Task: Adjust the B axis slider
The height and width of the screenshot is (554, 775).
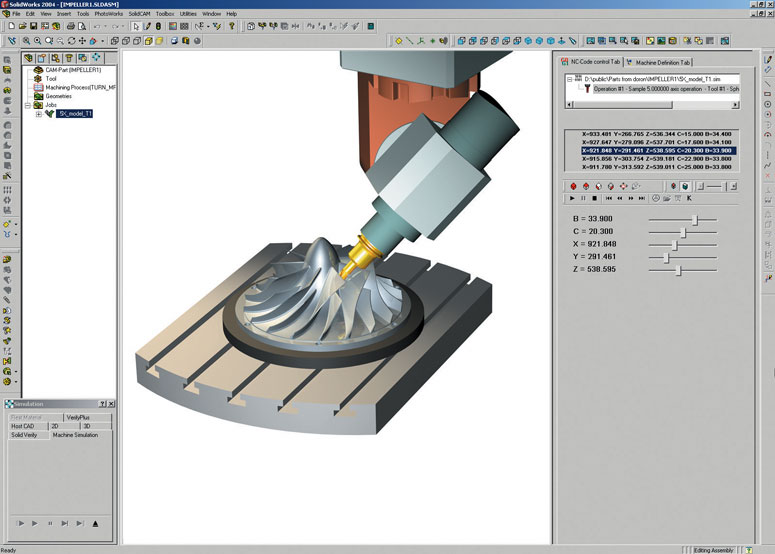Action: 695,219
